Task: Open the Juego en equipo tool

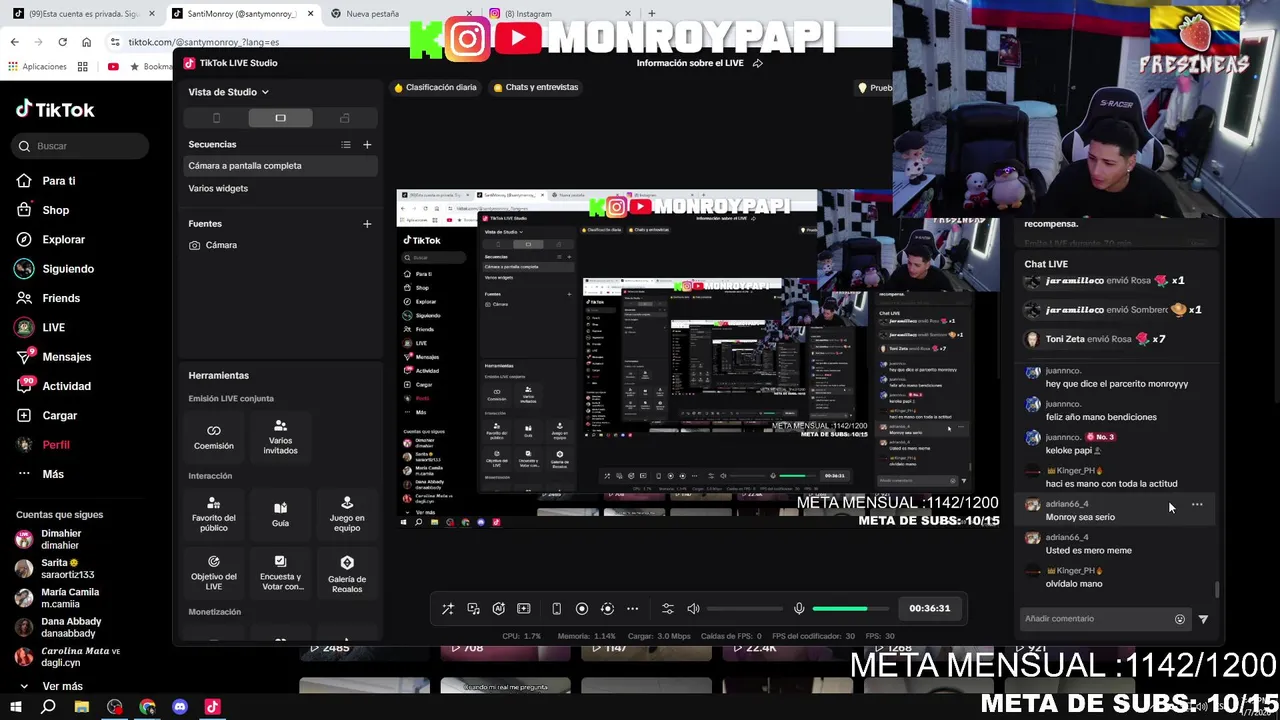Action: tap(347, 513)
